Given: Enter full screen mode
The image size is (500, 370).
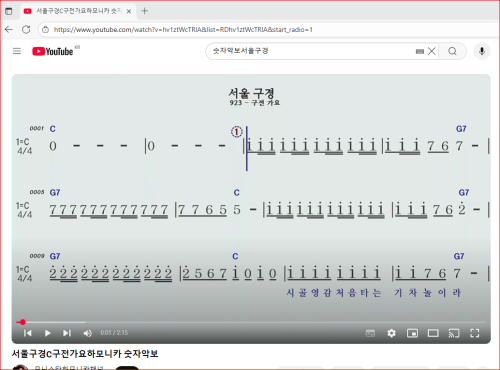Looking at the screenshot, I should point(474,333).
